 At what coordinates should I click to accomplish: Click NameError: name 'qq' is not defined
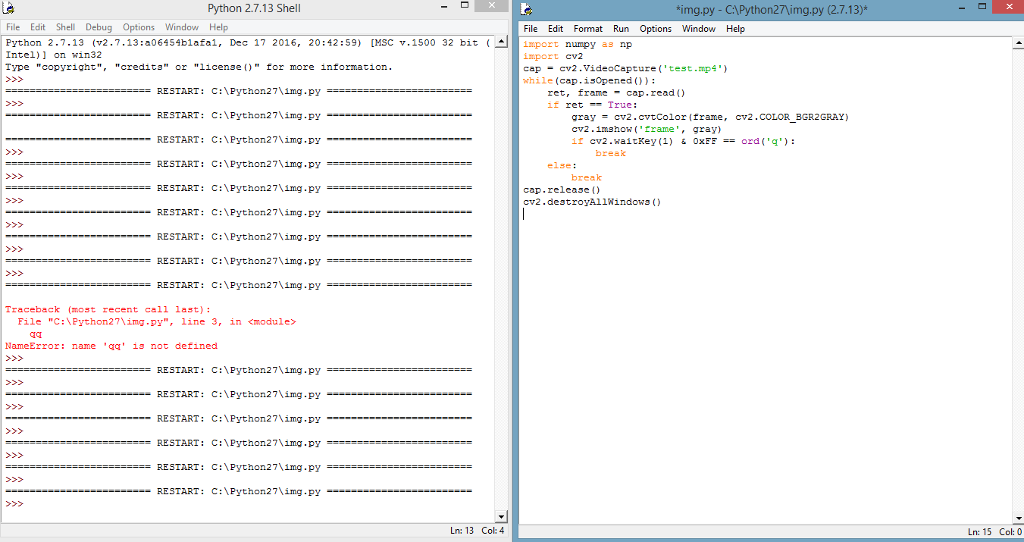[x=111, y=346]
